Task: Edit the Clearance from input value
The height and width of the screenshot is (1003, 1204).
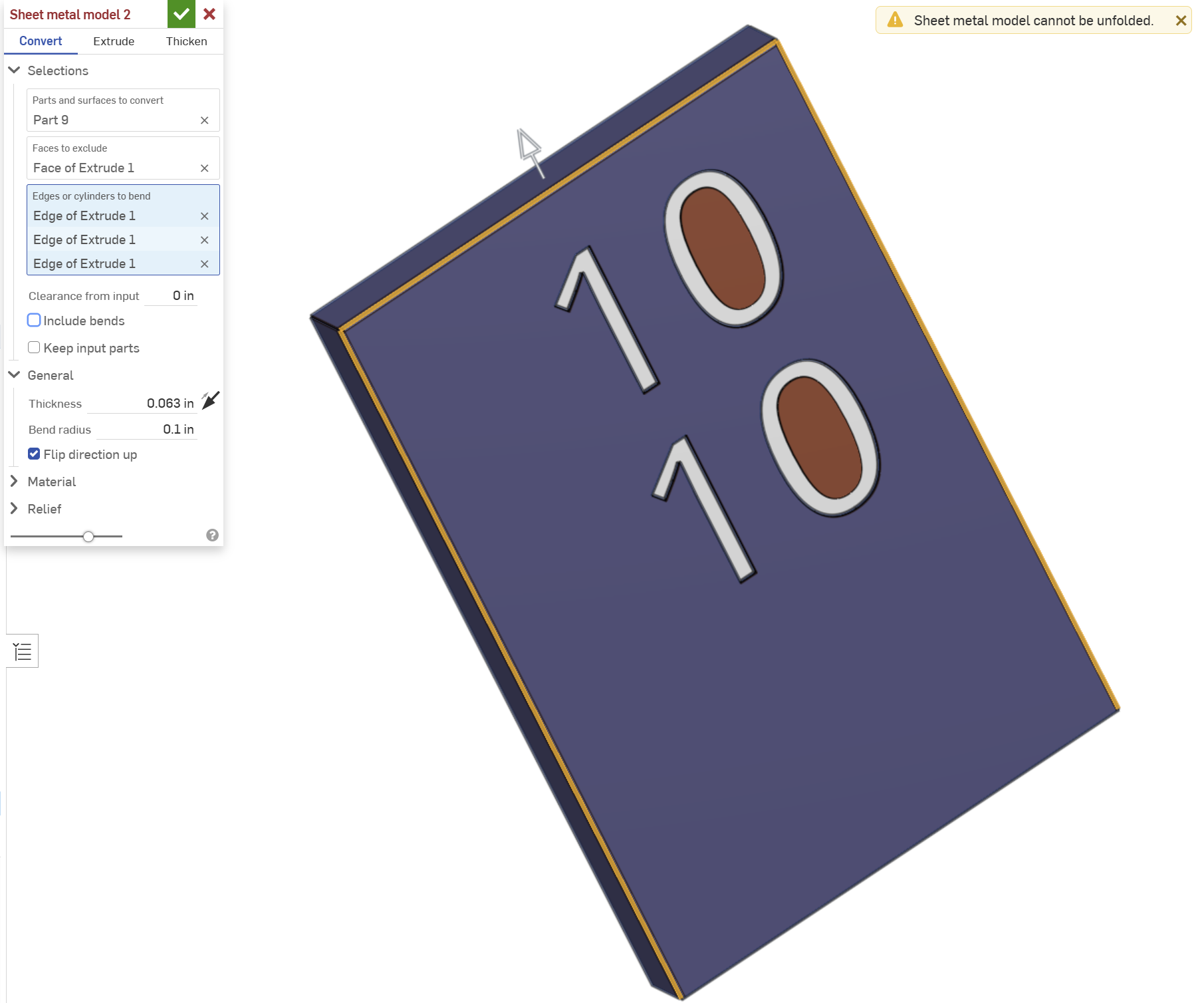Action: (x=171, y=296)
